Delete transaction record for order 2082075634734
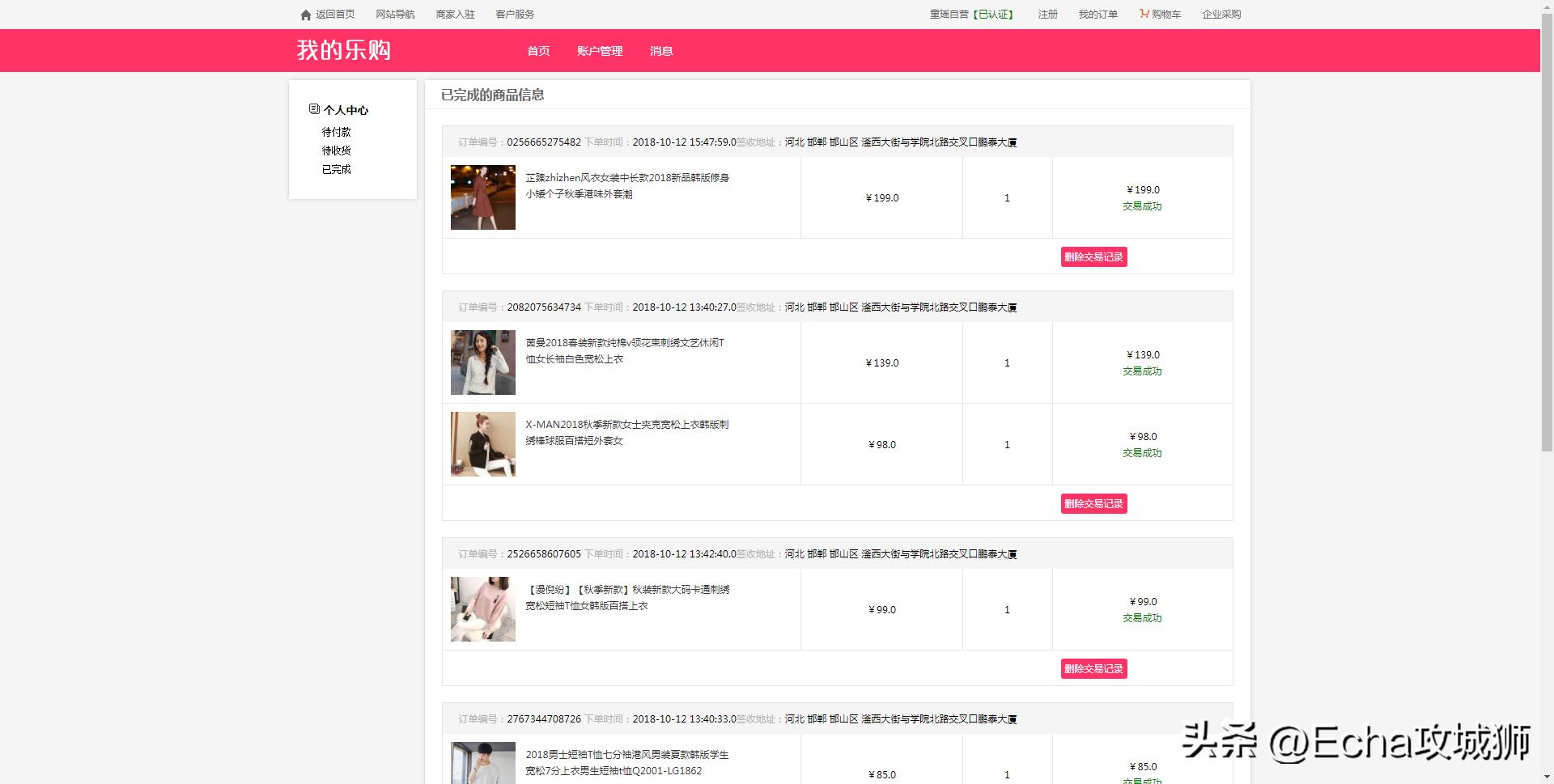Screen dimensions: 1554x784 point(1094,504)
